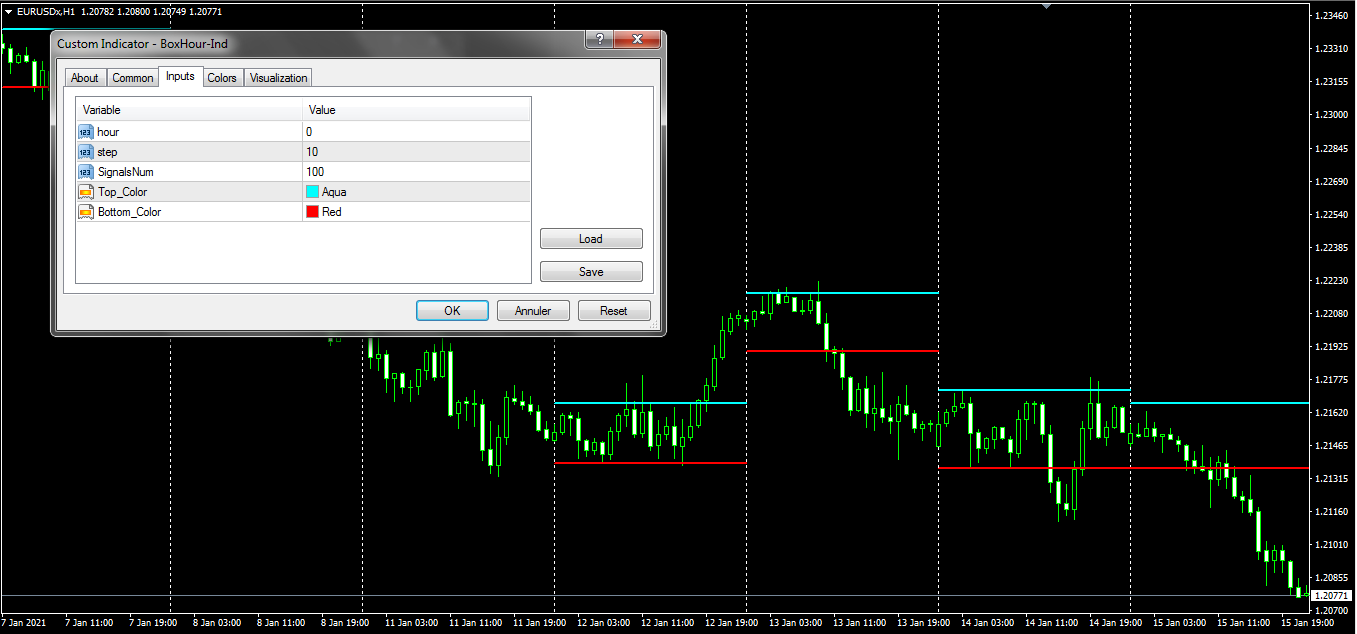Image resolution: width=1357 pixels, height=634 pixels.
Task: Select the step value 10 cell
Action: point(416,152)
